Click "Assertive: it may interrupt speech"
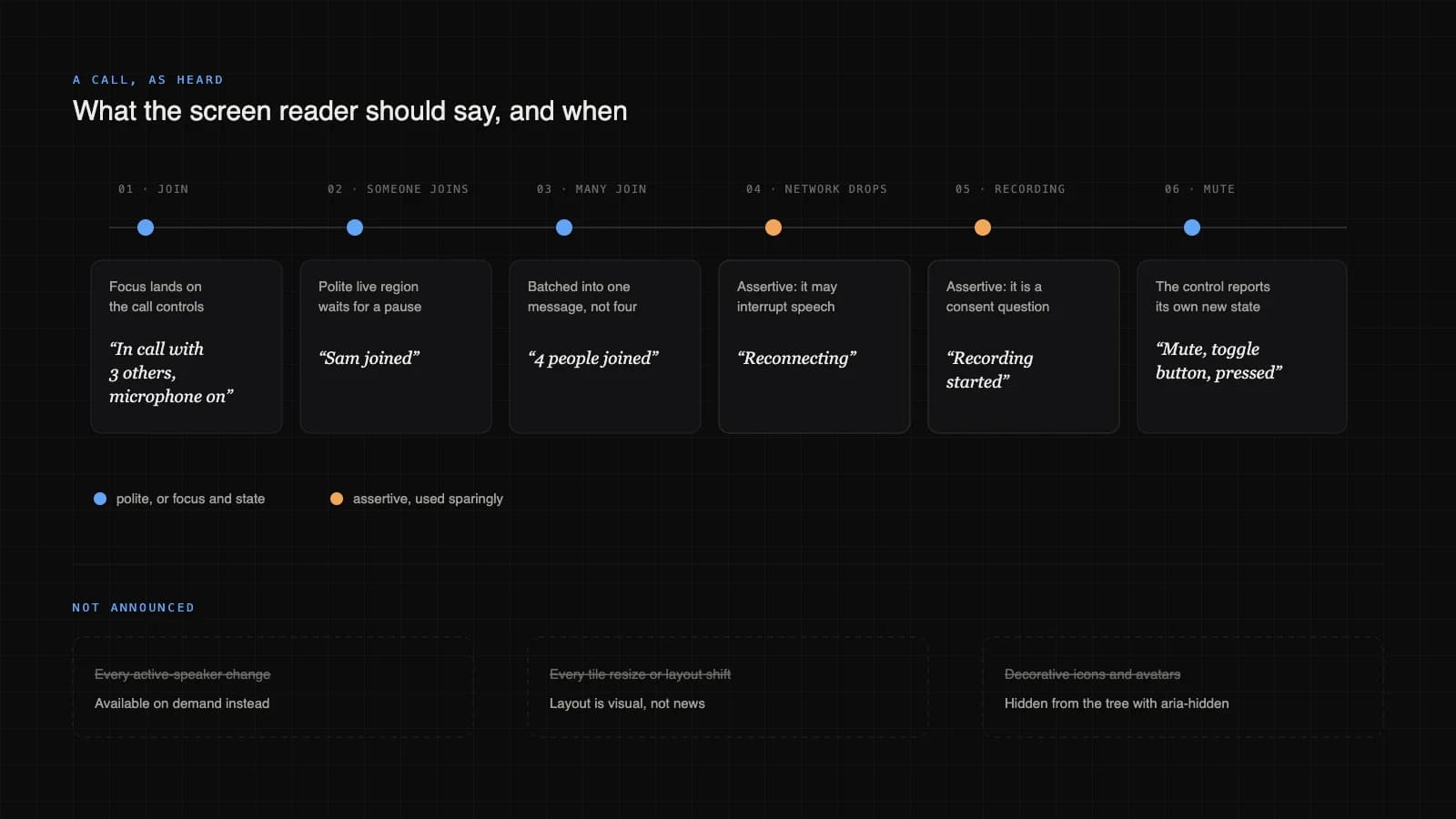This screenshot has width=1456, height=819. (787, 297)
